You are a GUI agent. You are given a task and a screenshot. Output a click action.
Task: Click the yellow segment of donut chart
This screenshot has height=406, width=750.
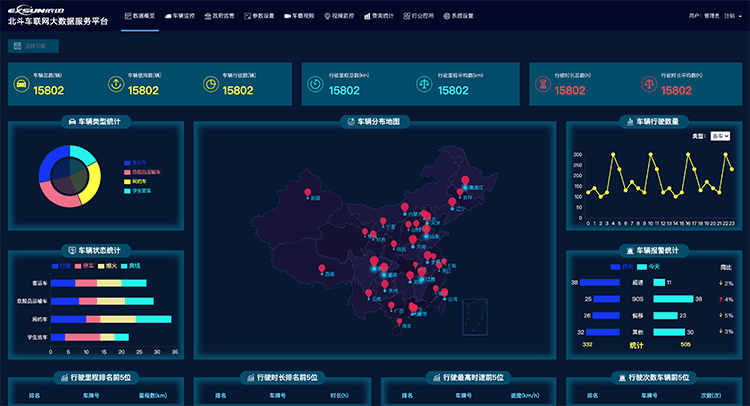(94, 182)
